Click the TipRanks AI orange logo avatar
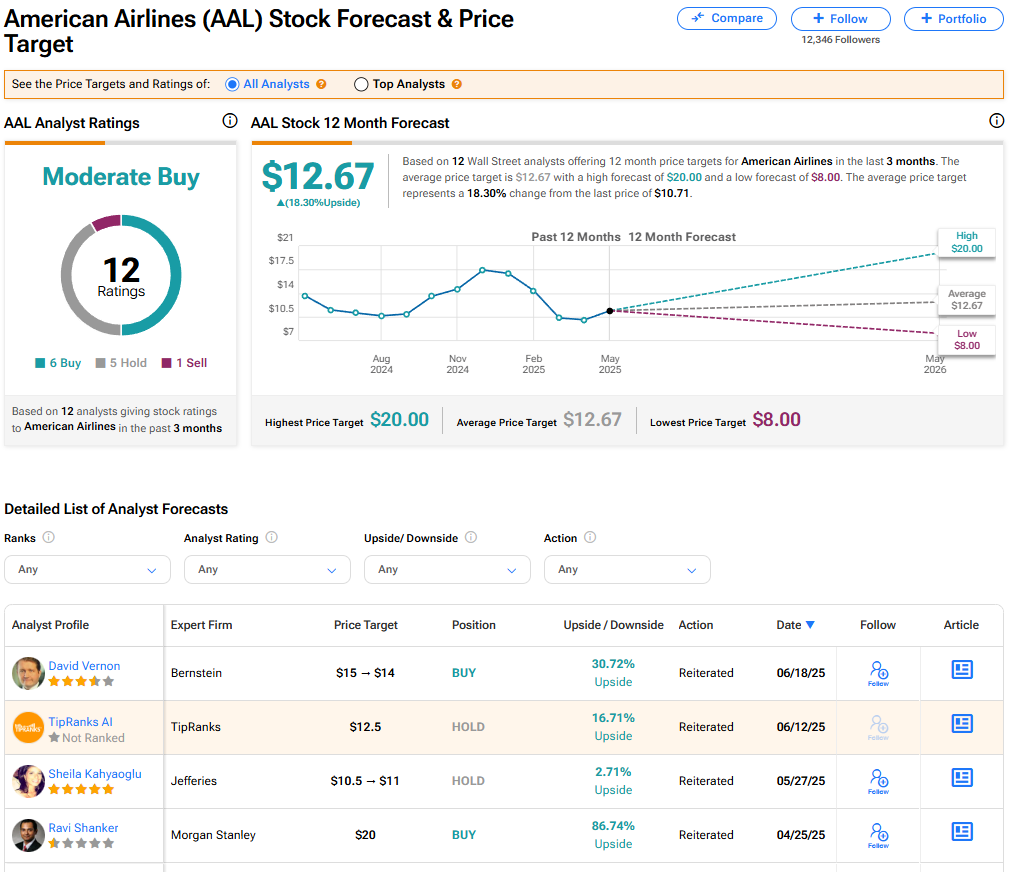The image size is (1019, 872). (28, 727)
